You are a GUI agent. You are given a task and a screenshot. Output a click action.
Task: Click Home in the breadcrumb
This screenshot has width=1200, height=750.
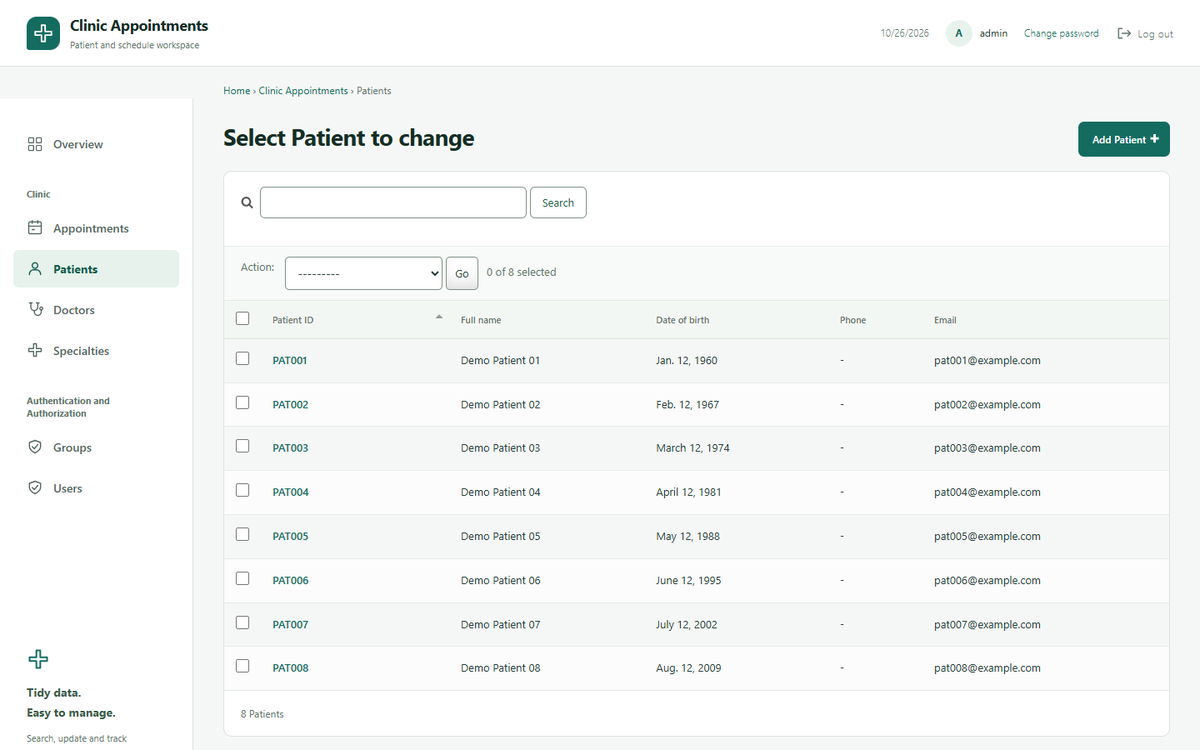237,90
